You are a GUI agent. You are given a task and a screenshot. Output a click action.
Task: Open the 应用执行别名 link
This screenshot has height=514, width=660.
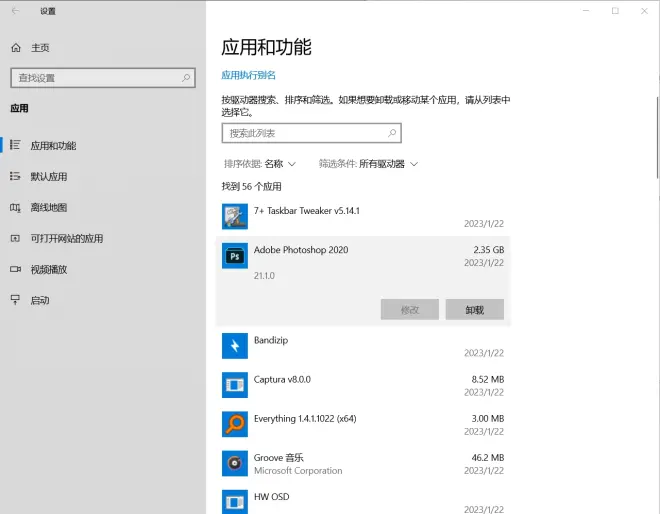click(x=248, y=75)
